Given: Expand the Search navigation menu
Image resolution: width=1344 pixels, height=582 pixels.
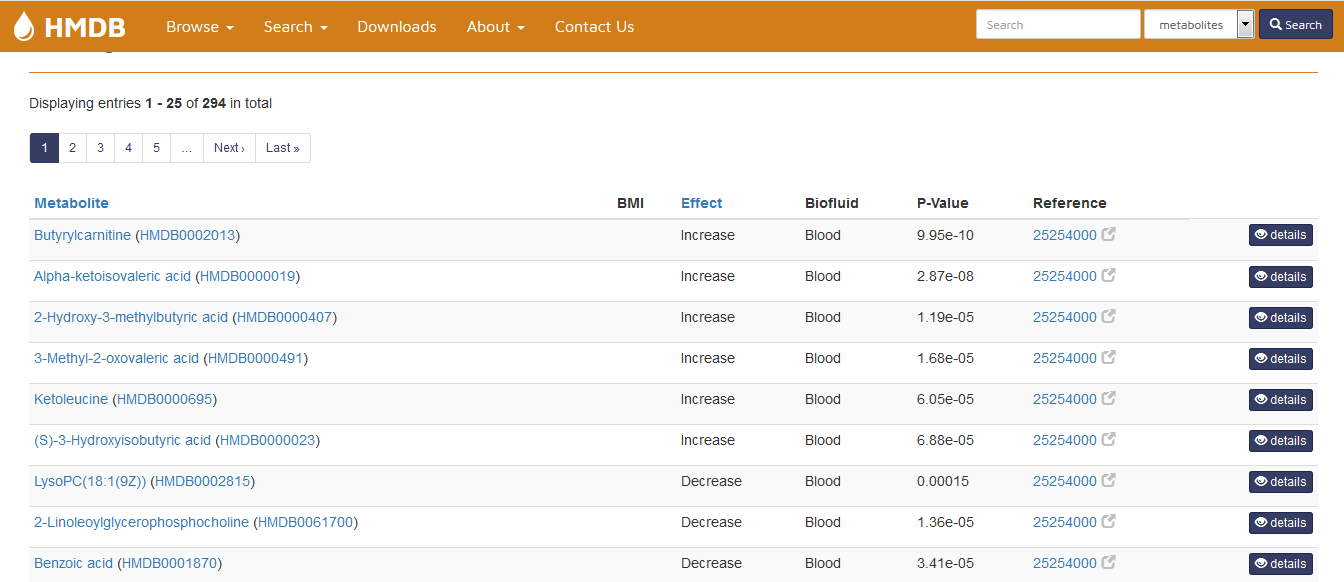Looking at the screenshot, I should (x=295, y=27).
